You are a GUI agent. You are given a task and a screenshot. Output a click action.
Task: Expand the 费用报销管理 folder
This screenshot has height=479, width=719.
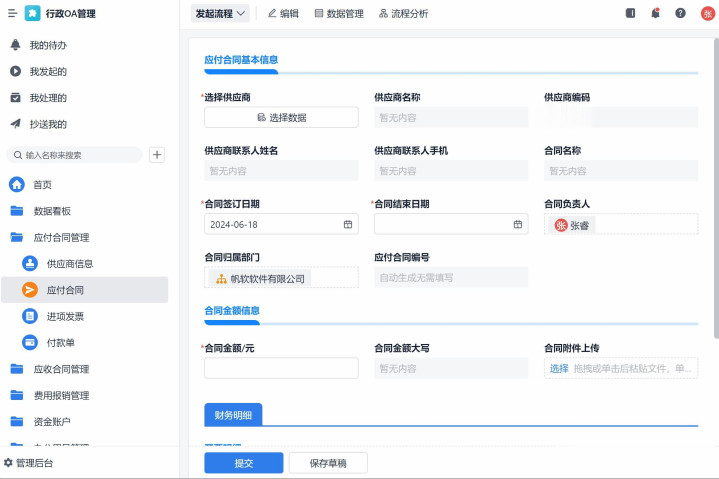coord(60,395)
